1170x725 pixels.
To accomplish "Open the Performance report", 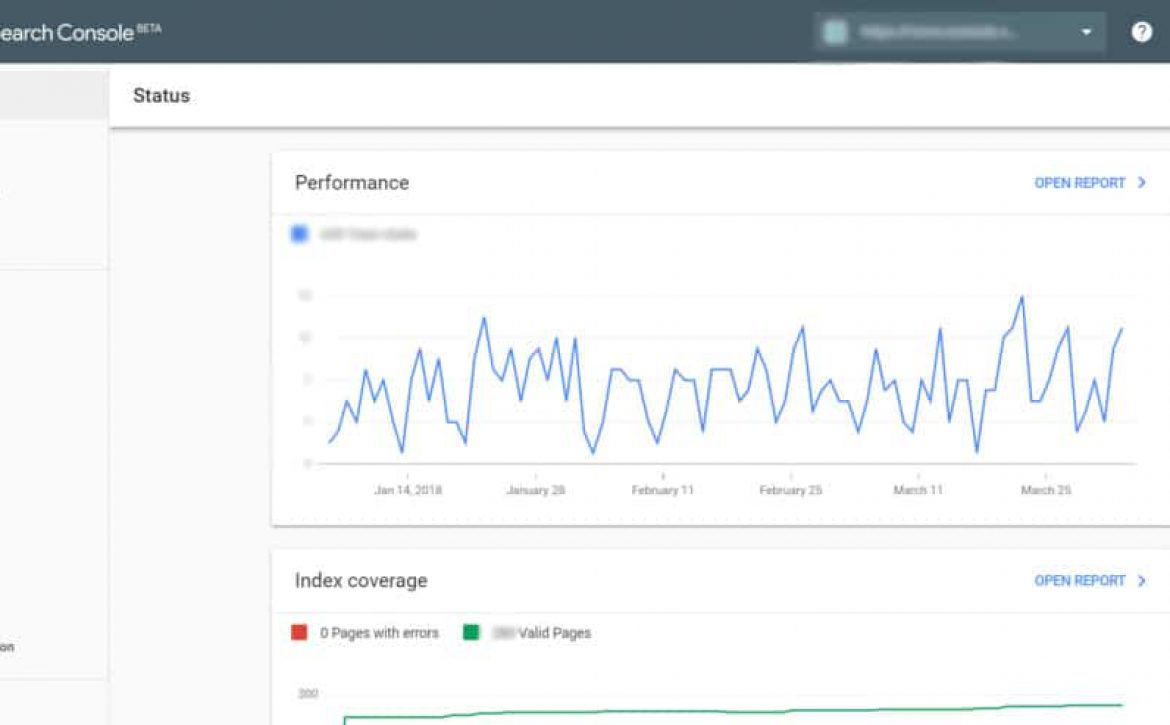I will tap(1089, 183).
